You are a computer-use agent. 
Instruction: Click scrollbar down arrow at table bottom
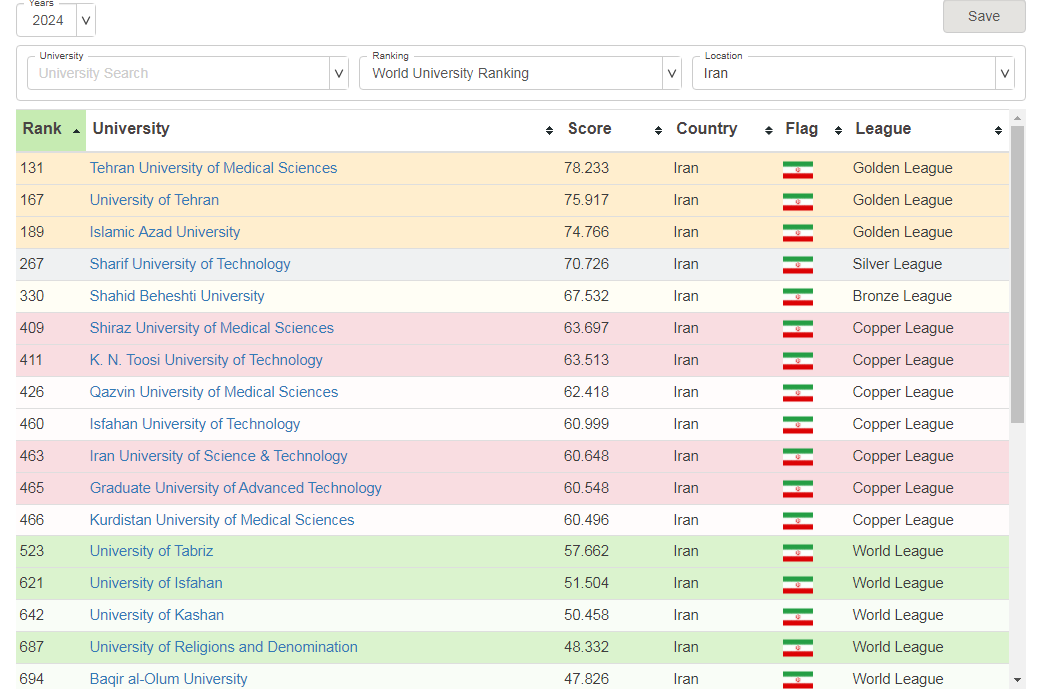click(x=1017, y=680)
